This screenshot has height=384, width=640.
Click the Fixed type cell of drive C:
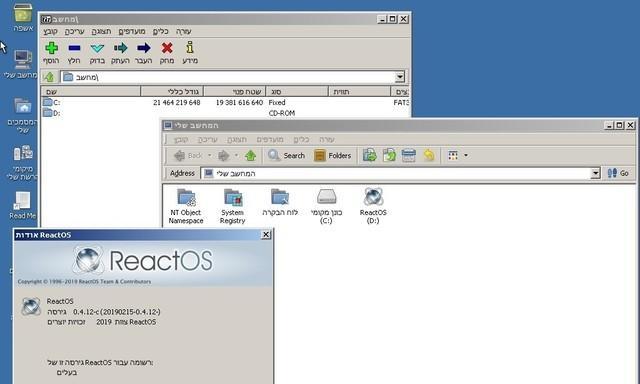click(277, 102)
